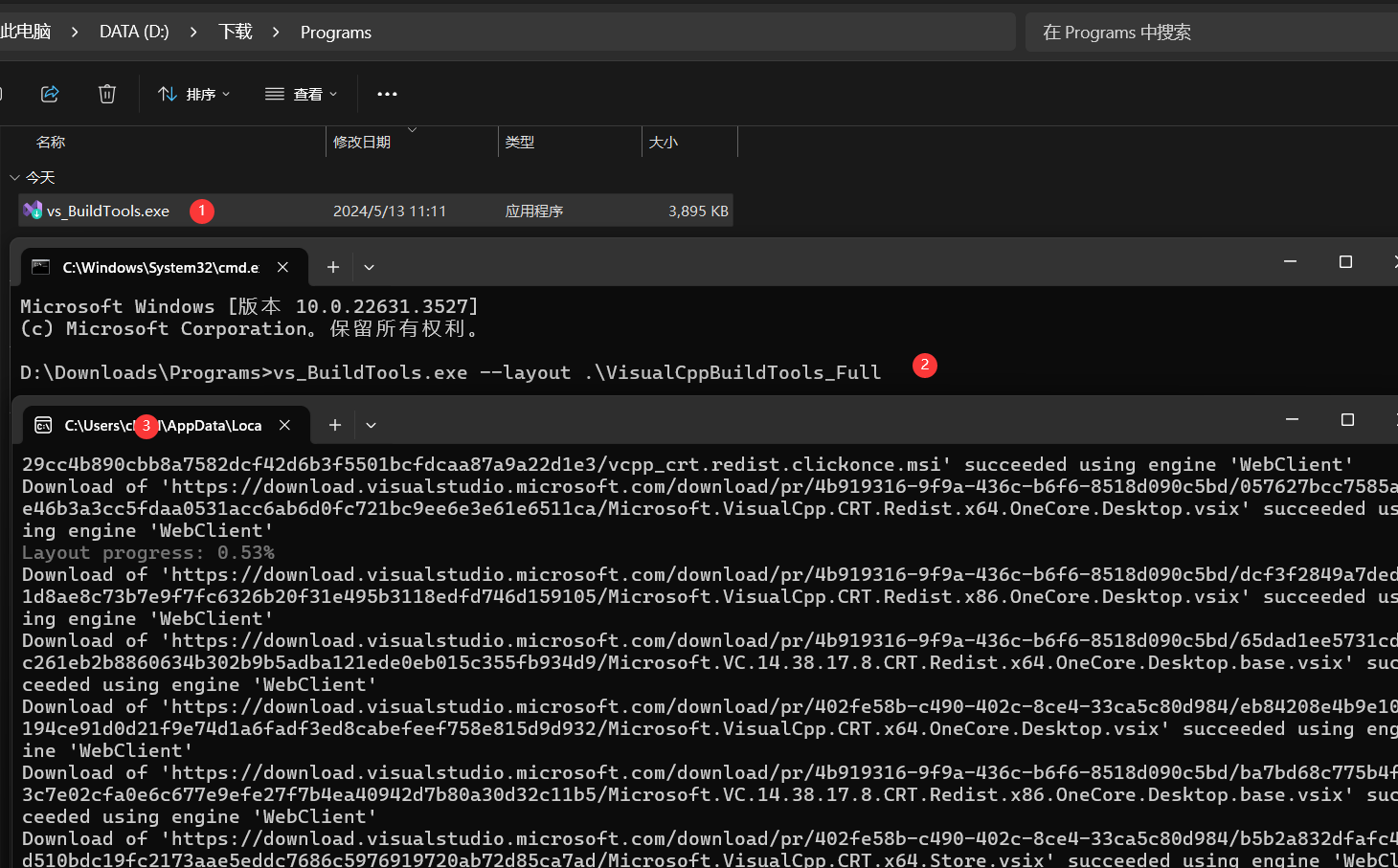Open the Sort (排序) dropdown

(x=194, y=94)
